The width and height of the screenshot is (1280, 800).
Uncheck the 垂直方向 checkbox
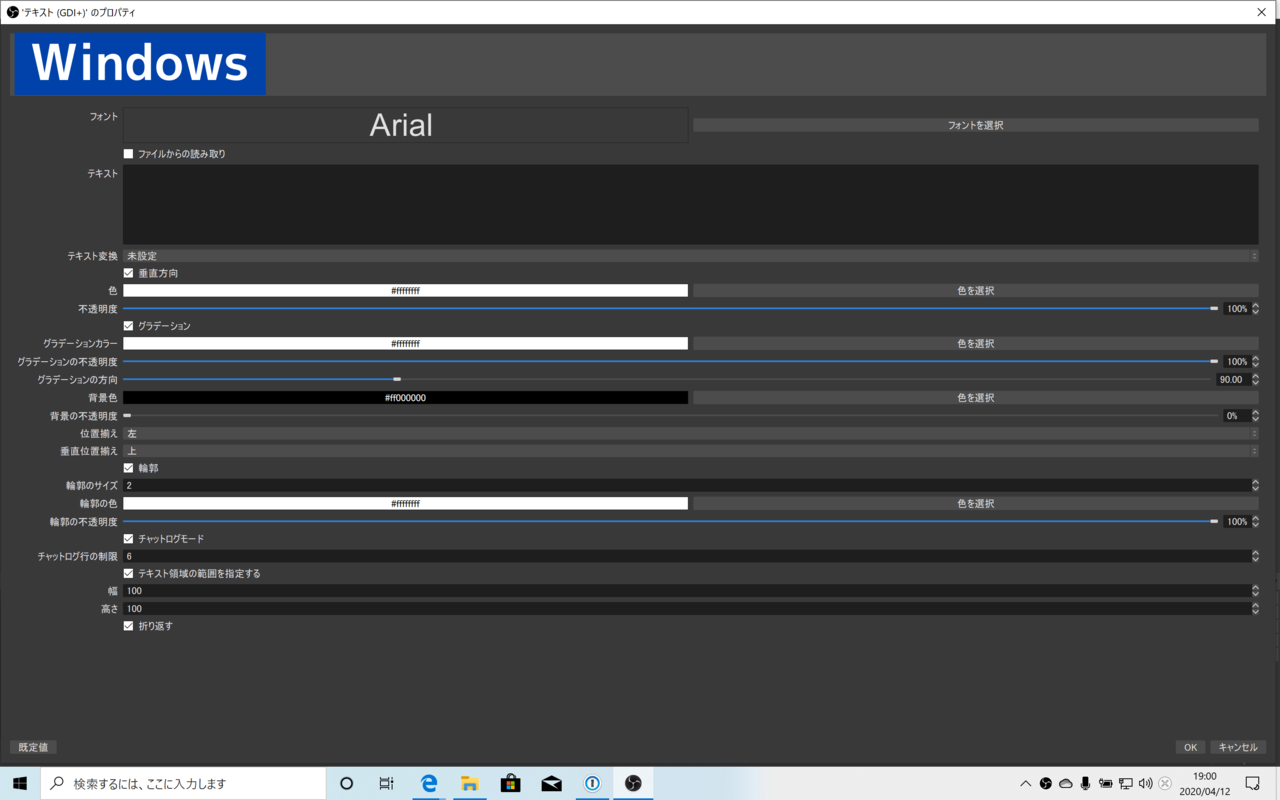click(x=128, y=273)
